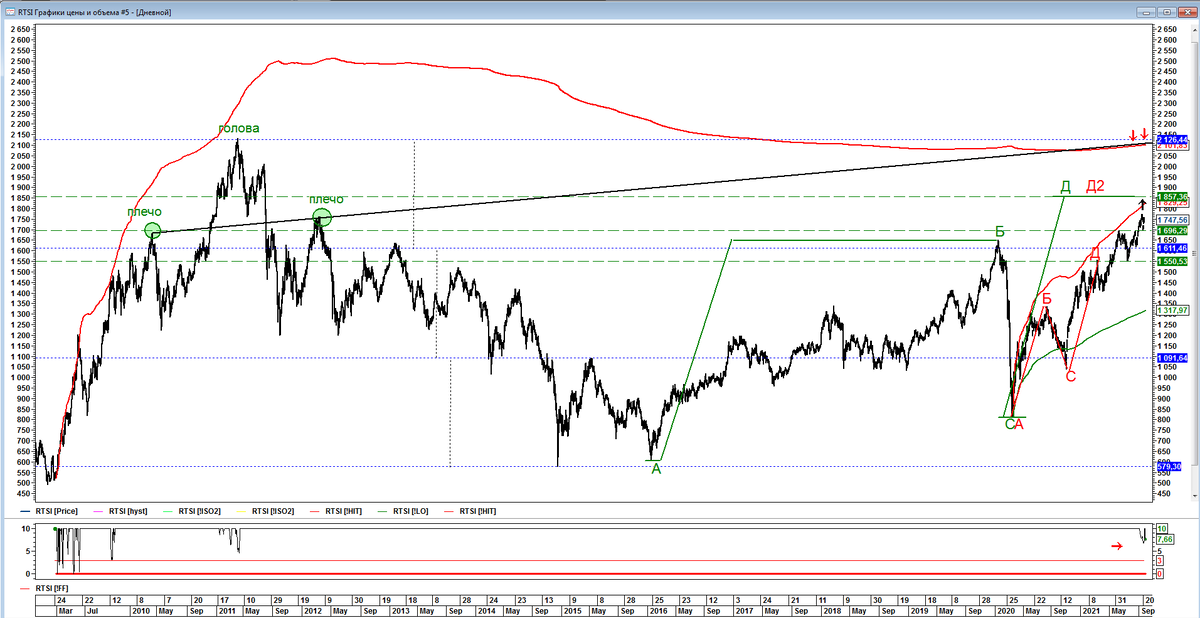
Task: Click the green circle marker on left shoulder
Action: coord(153,231)
